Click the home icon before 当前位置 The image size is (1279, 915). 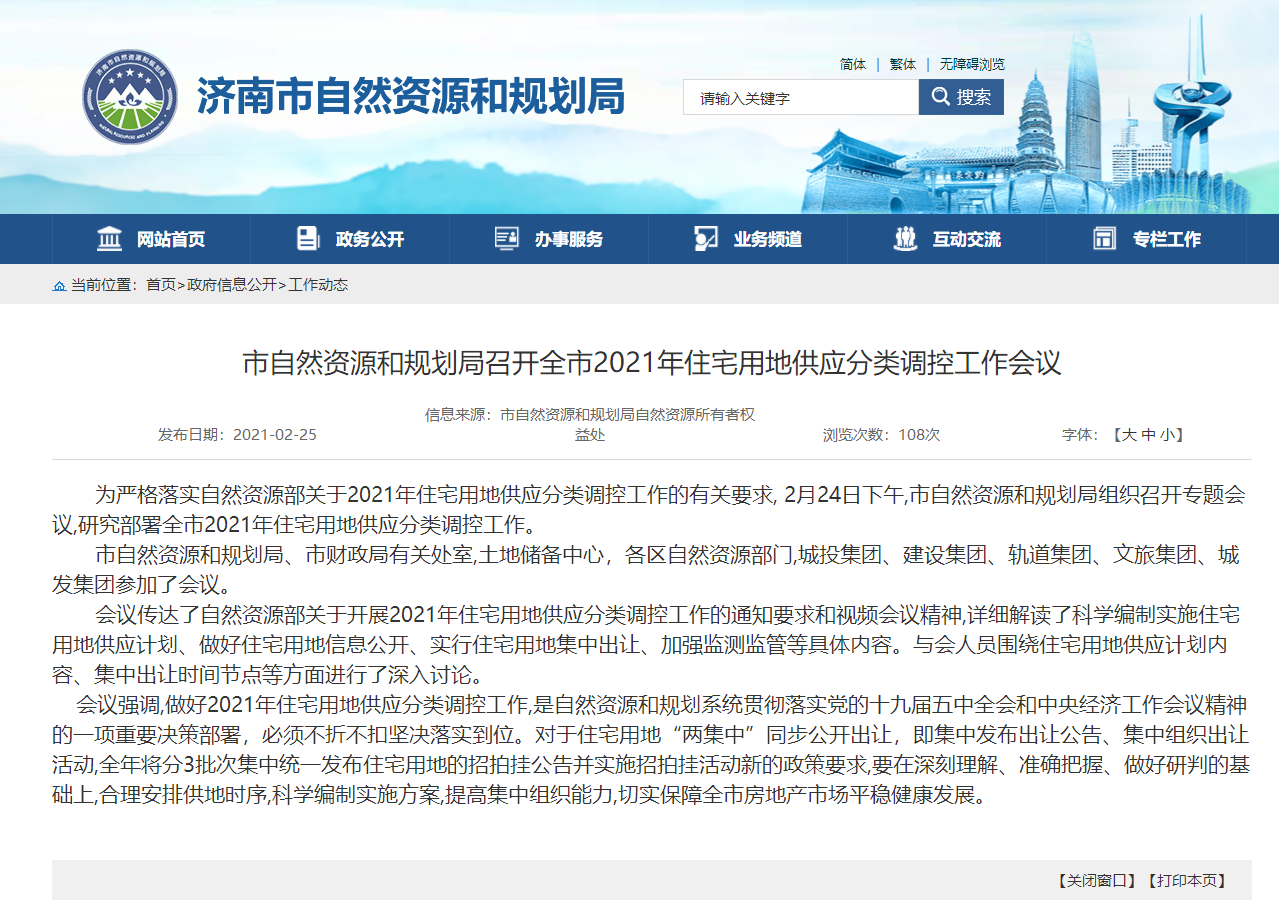[59, 286]
